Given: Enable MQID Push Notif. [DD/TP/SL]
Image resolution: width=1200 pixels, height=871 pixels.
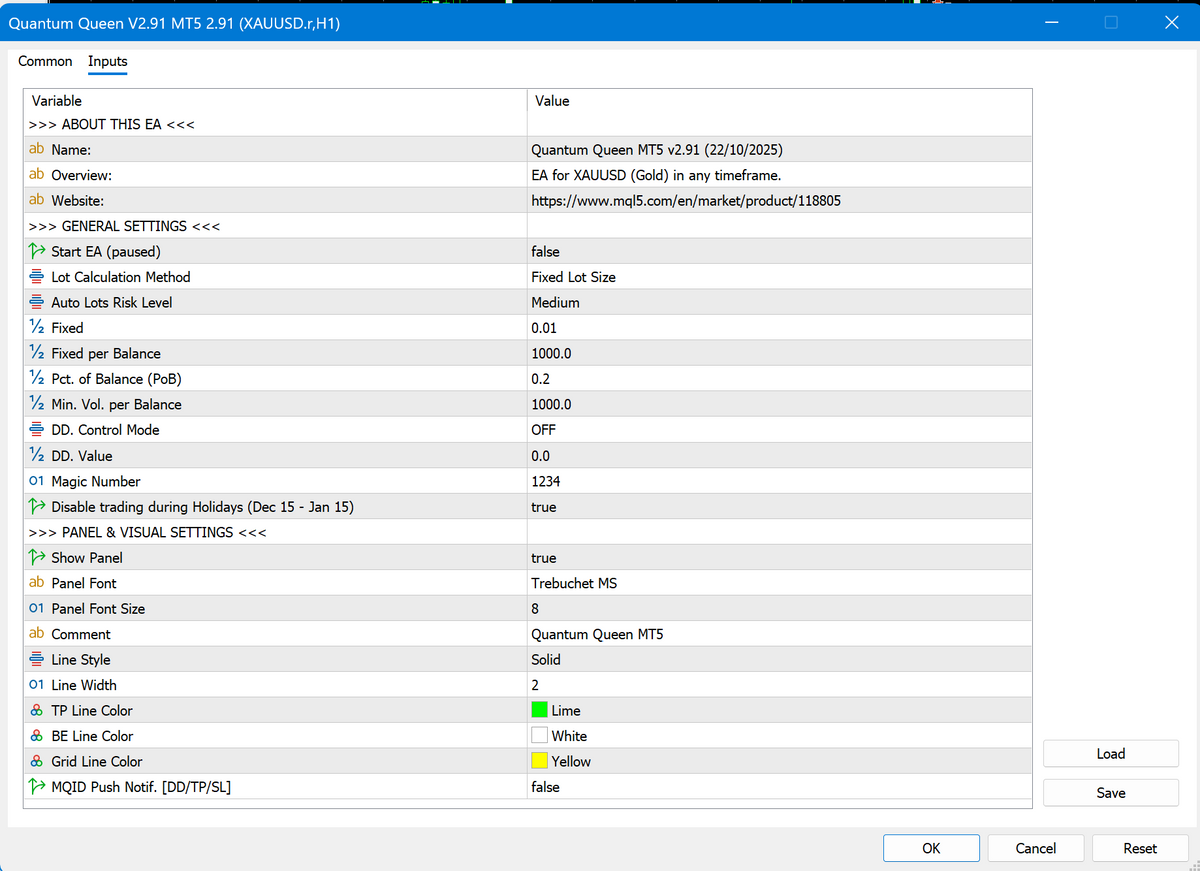Looking at the screenshot, I should [700, 786].
